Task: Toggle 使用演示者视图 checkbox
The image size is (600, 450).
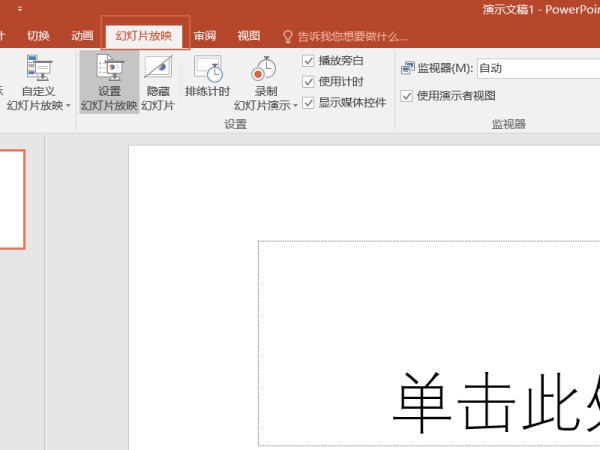Action: [x=407, y=96]
